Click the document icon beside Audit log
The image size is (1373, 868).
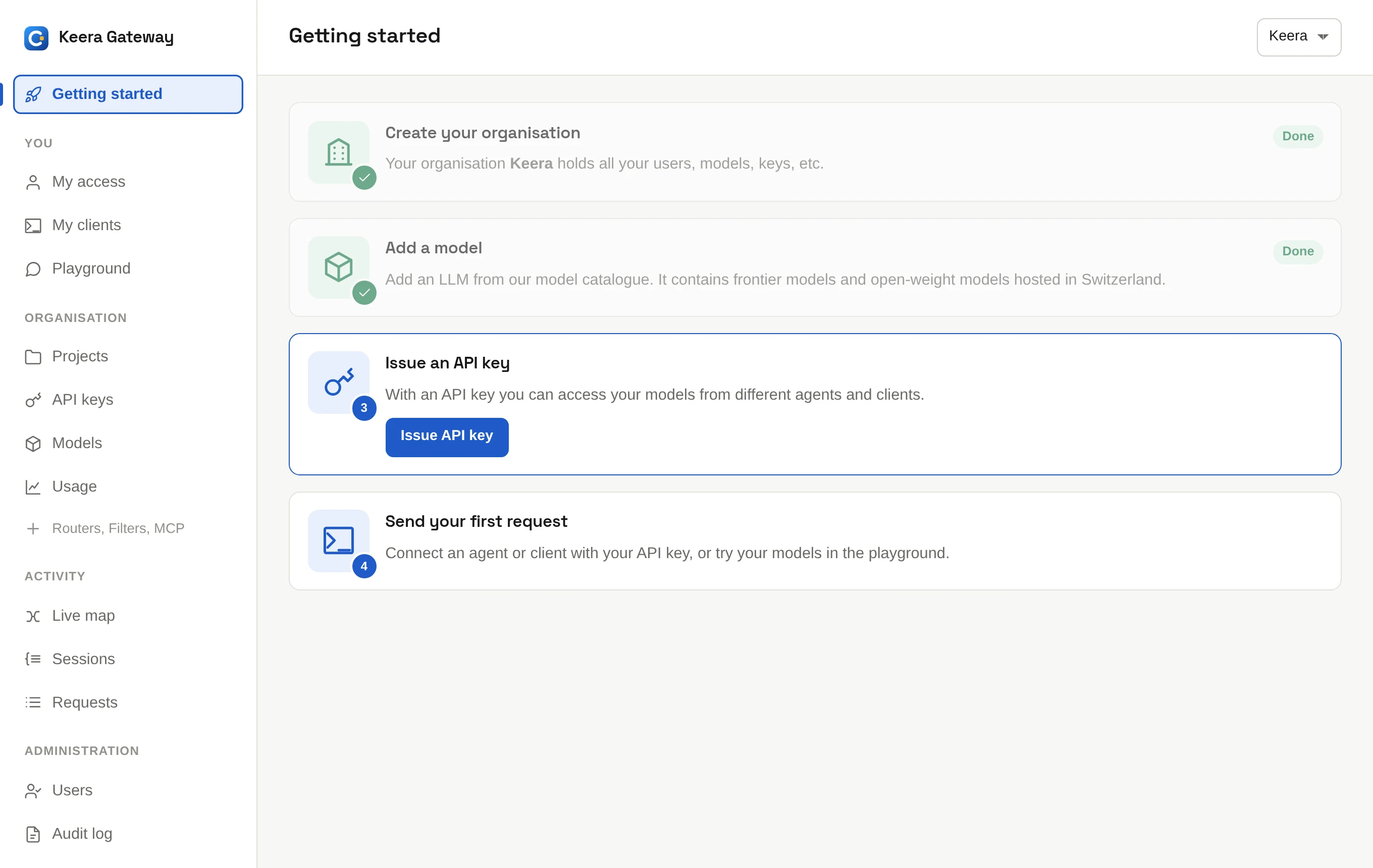[x=33, y=834]
